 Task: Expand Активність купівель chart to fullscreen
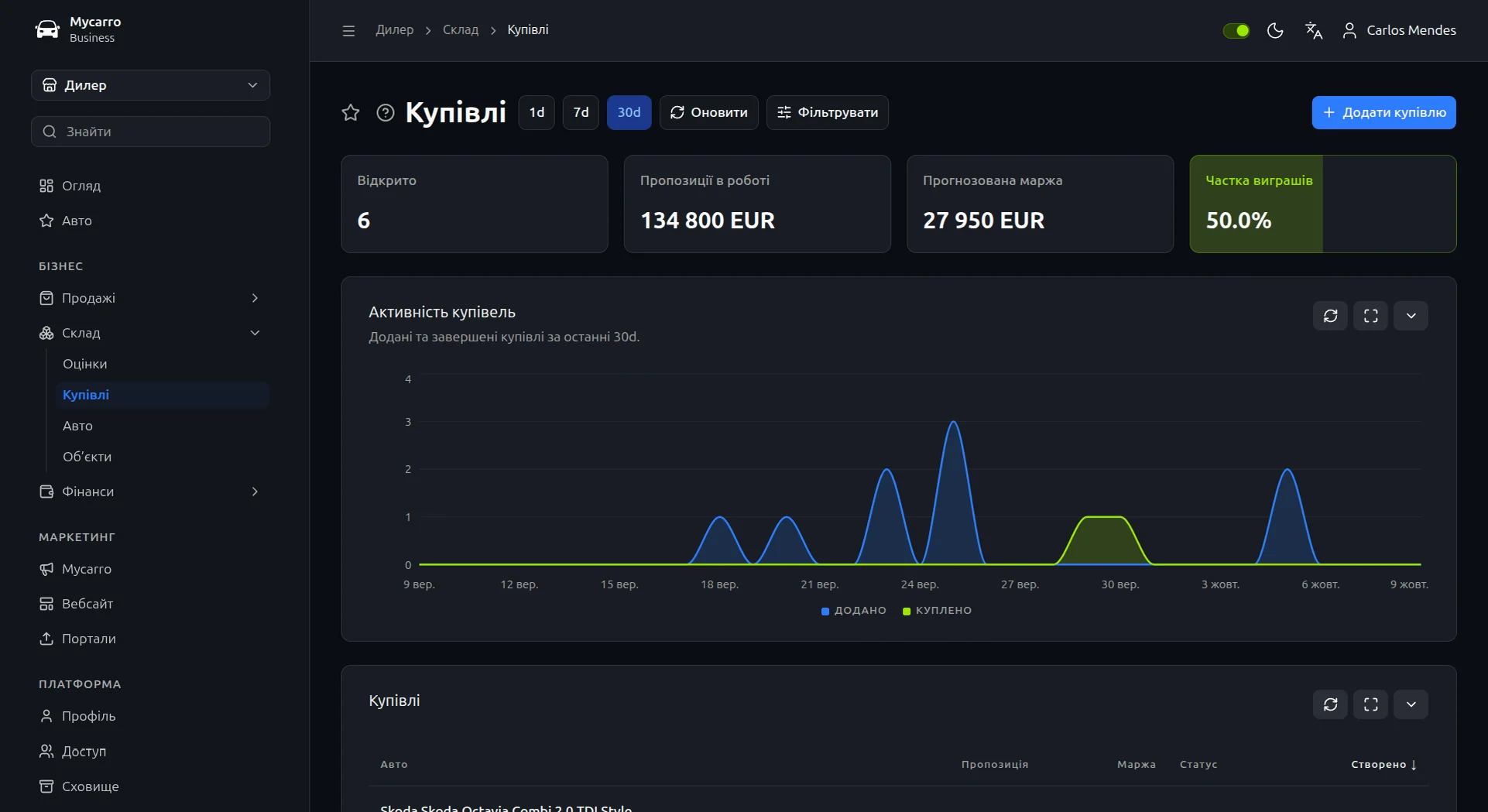(x=1370, y=316)
